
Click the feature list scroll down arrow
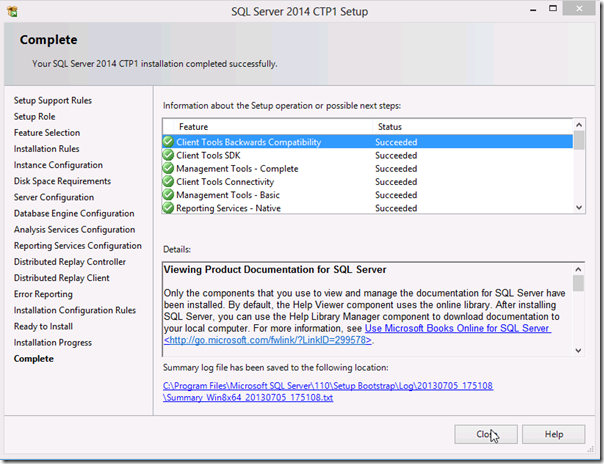point(579,207)
